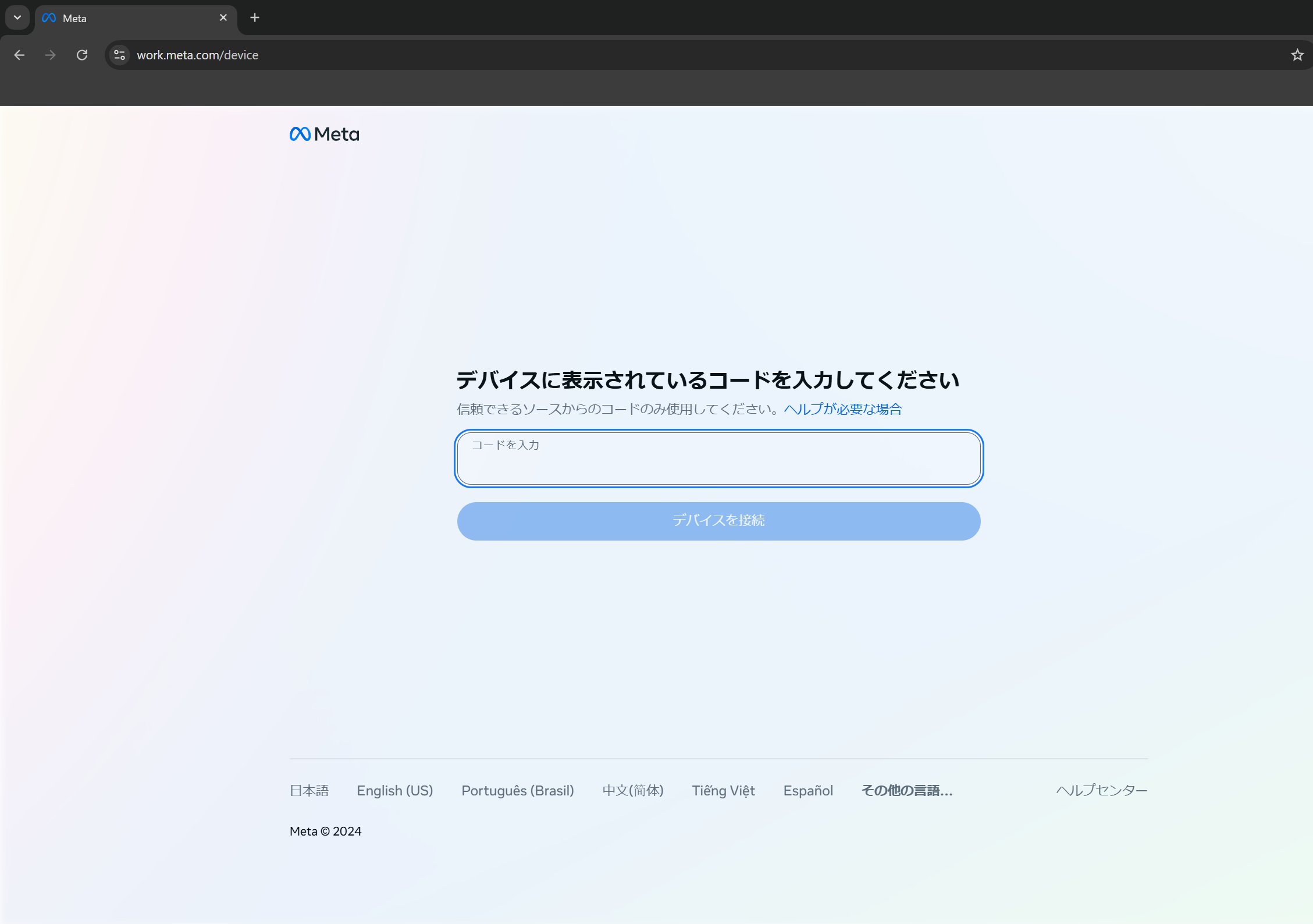Click the browser forward arrow
This screenshot has width=1313, height=924.
(51, 55)
